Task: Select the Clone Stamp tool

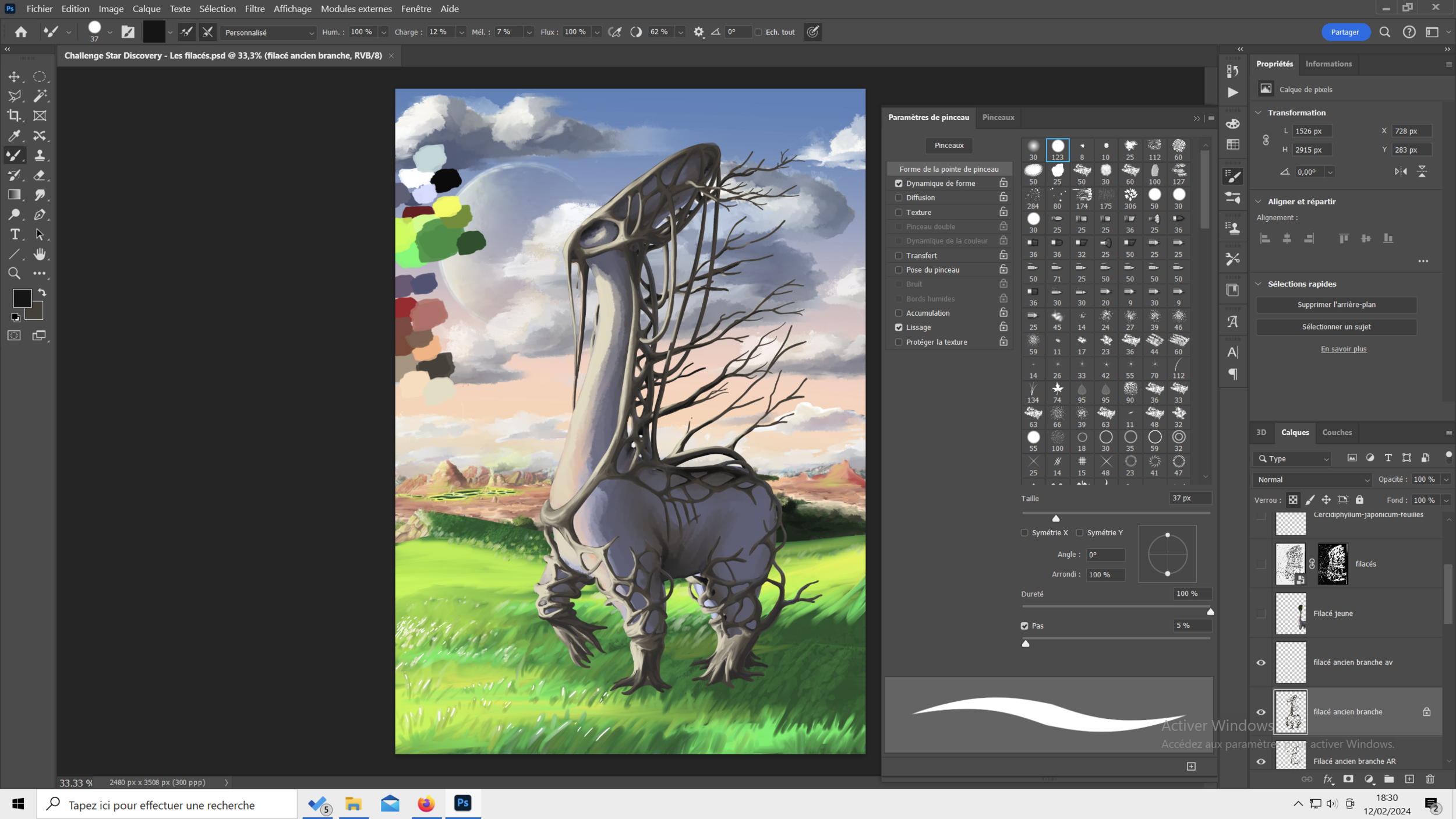Action: 40,155
